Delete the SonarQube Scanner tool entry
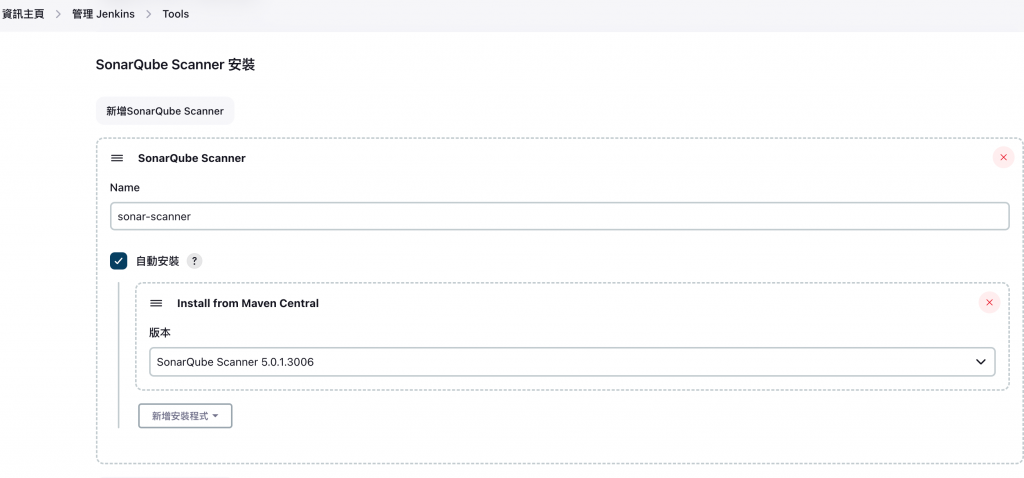Image resolution: width=1024 pixels, height=478 pixels. click(1003, 158)
